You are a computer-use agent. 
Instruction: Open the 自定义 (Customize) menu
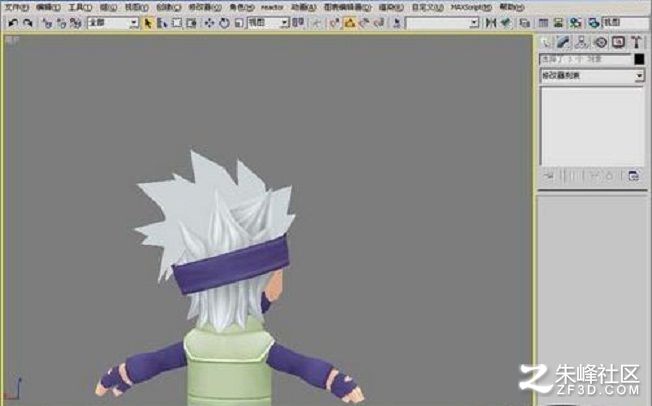pyautogui.click(x=427, y=7)
